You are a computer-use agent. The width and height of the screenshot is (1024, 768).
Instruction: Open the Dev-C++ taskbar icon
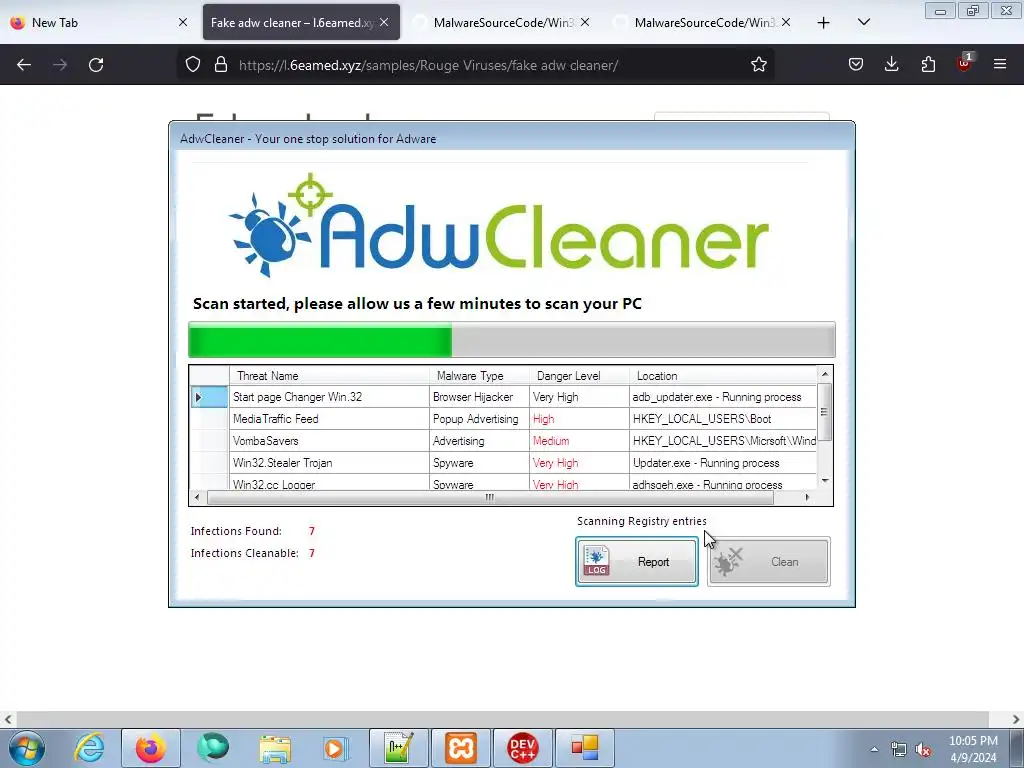pos(522,748)
